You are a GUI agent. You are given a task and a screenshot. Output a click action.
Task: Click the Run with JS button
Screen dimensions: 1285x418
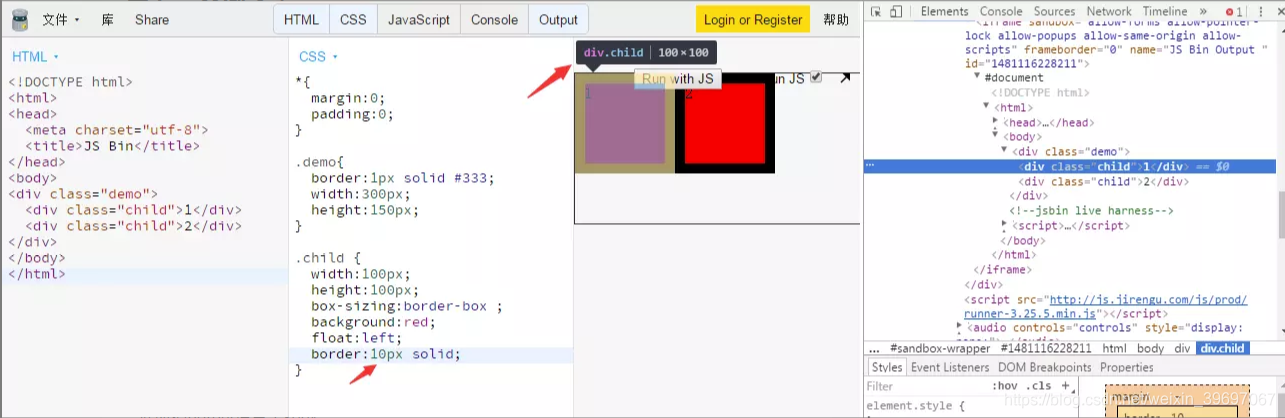click(x=678, y=78)
